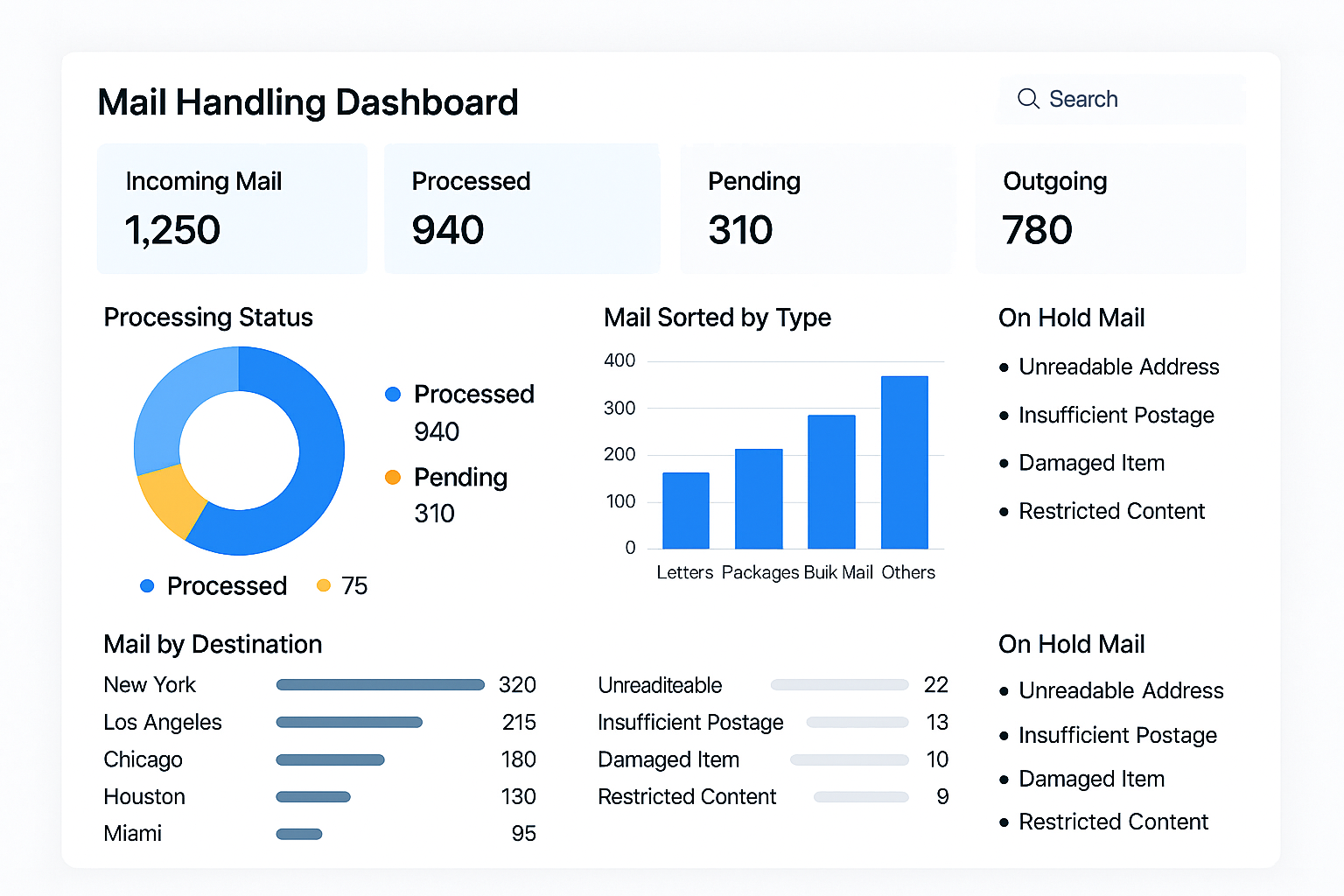This screenshot has height=896, width=1344.
Task: Open the Mail by Destination panel header
Action: pyautogui.click(x=212, y=645)
